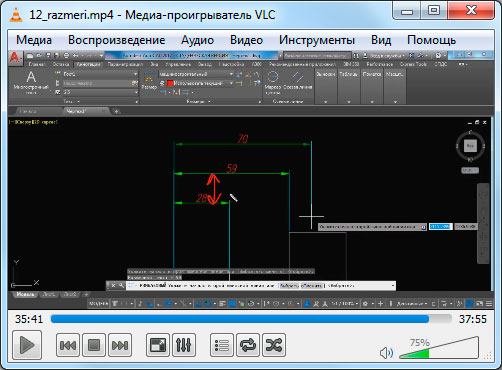Open the Воспроизведение menu

pyautogui.click(x=116, y=40)
